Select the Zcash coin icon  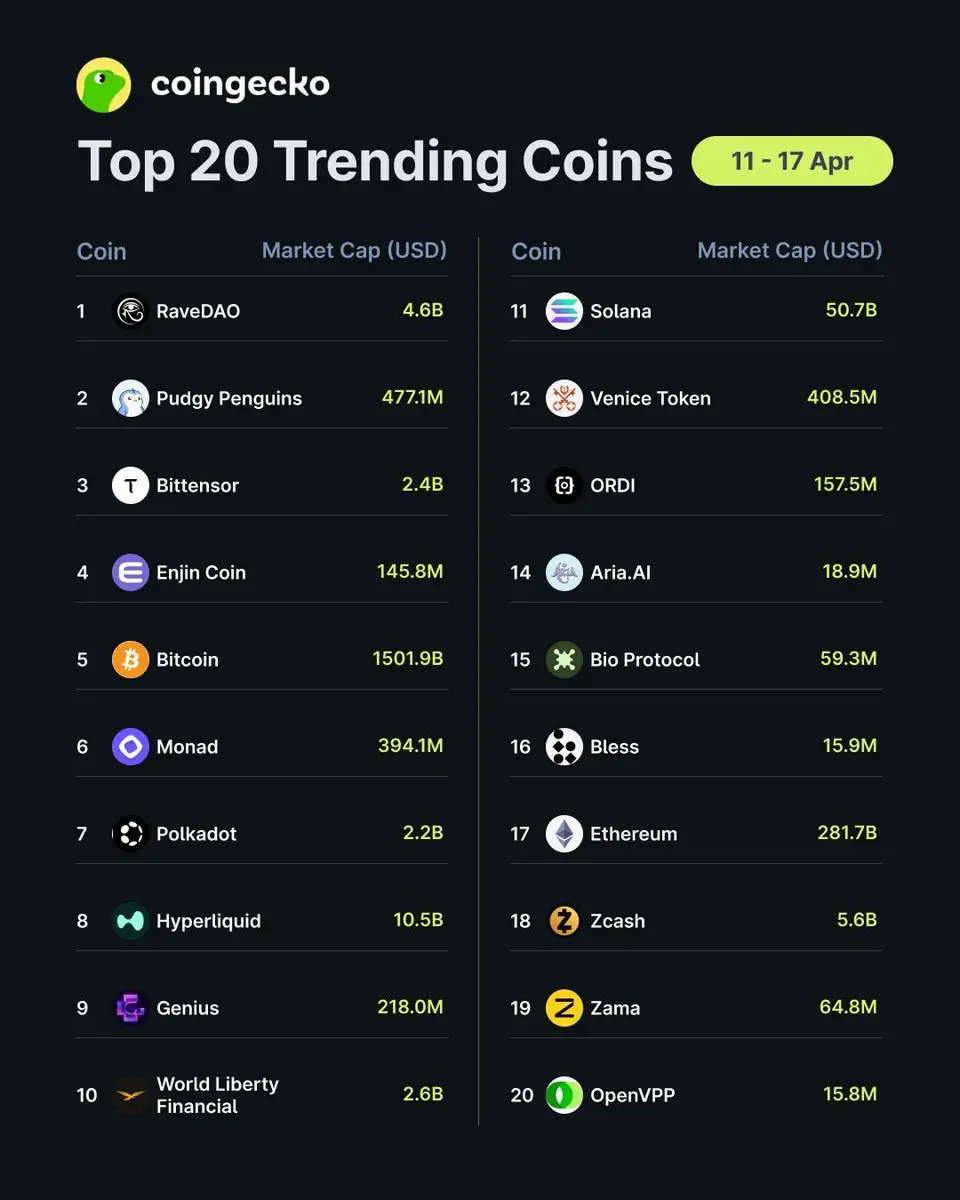(x=564, y=921)
